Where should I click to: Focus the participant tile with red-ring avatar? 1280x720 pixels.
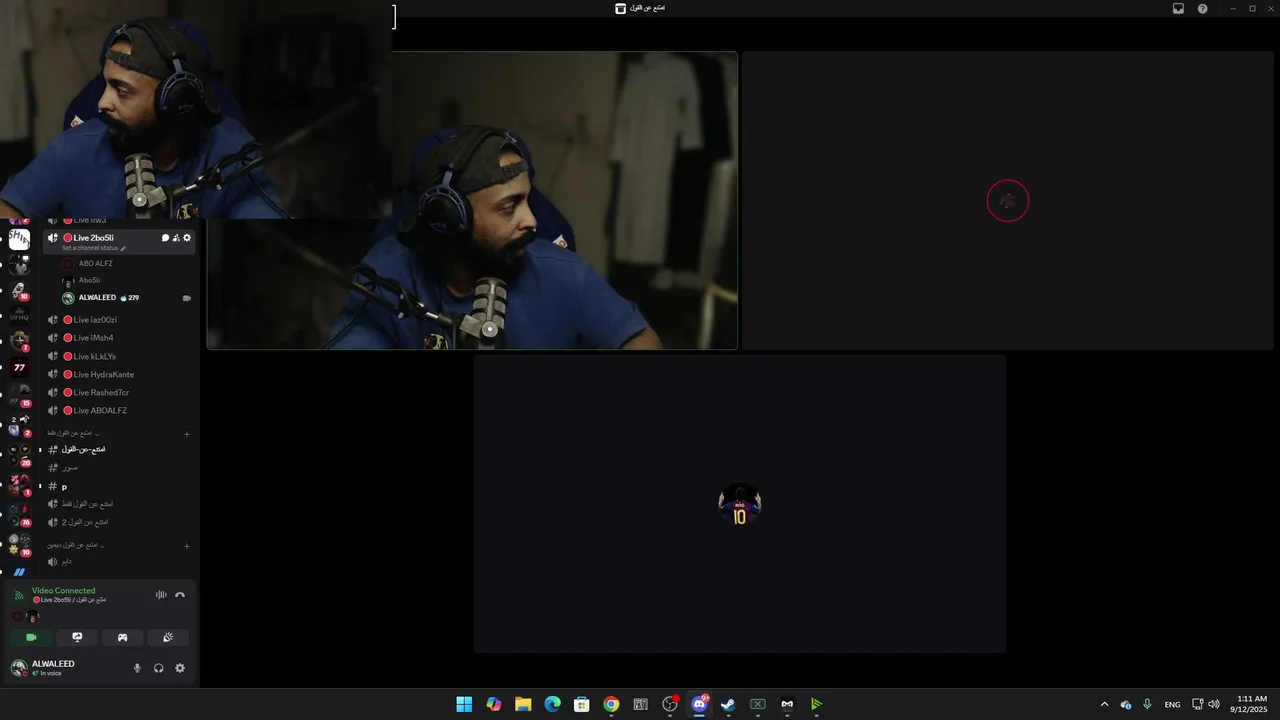(1008, 200)
